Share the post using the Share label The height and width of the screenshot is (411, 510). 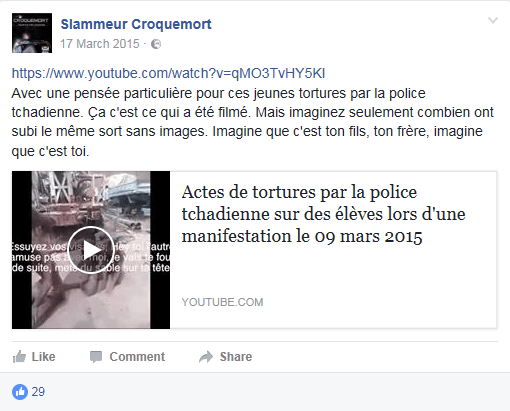coord(236,357)
